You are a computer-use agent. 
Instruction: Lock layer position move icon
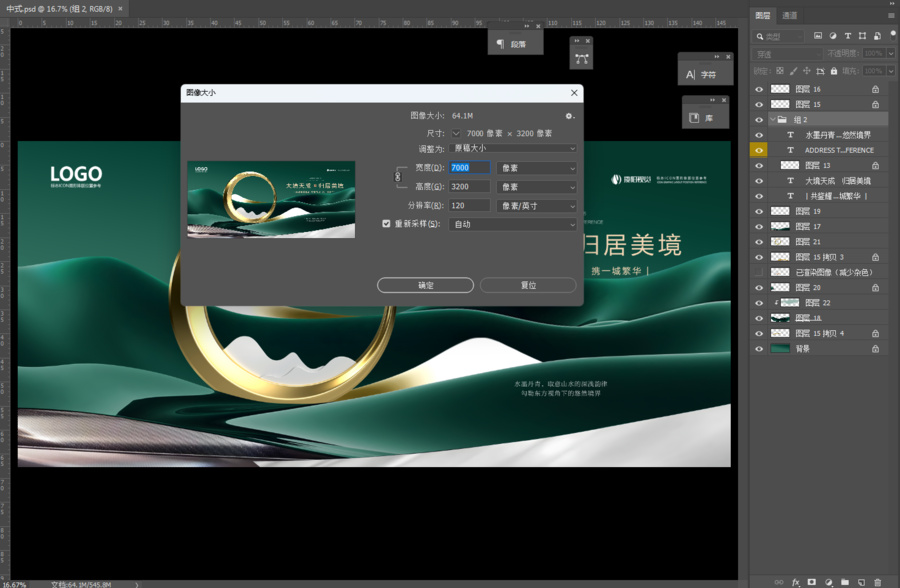pos(806,71)
